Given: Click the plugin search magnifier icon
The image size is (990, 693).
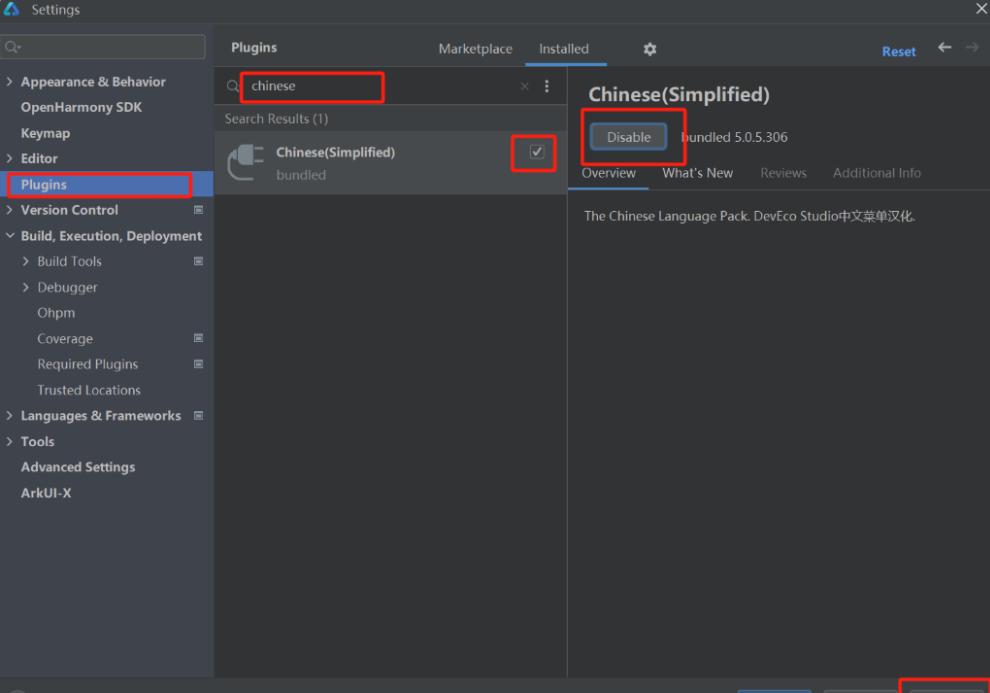Looking at the screenshot, I should coord(233,86).
